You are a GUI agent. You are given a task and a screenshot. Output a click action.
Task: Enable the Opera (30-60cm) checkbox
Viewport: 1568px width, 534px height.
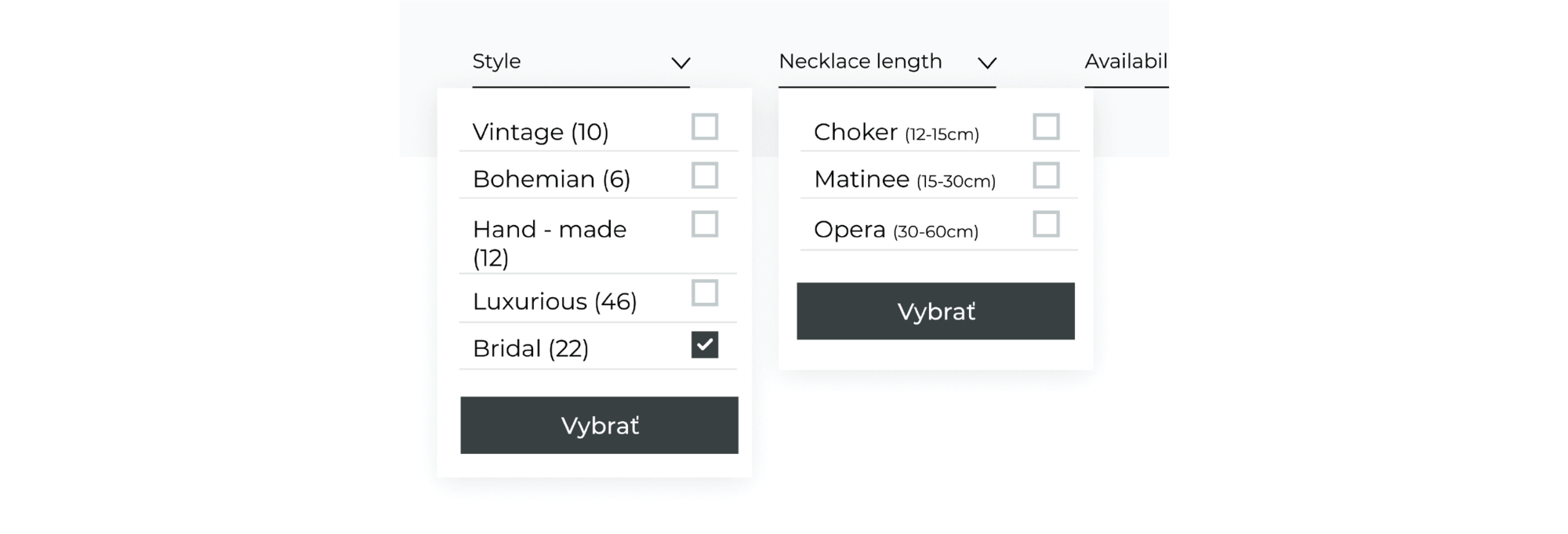pos(1047,226)
